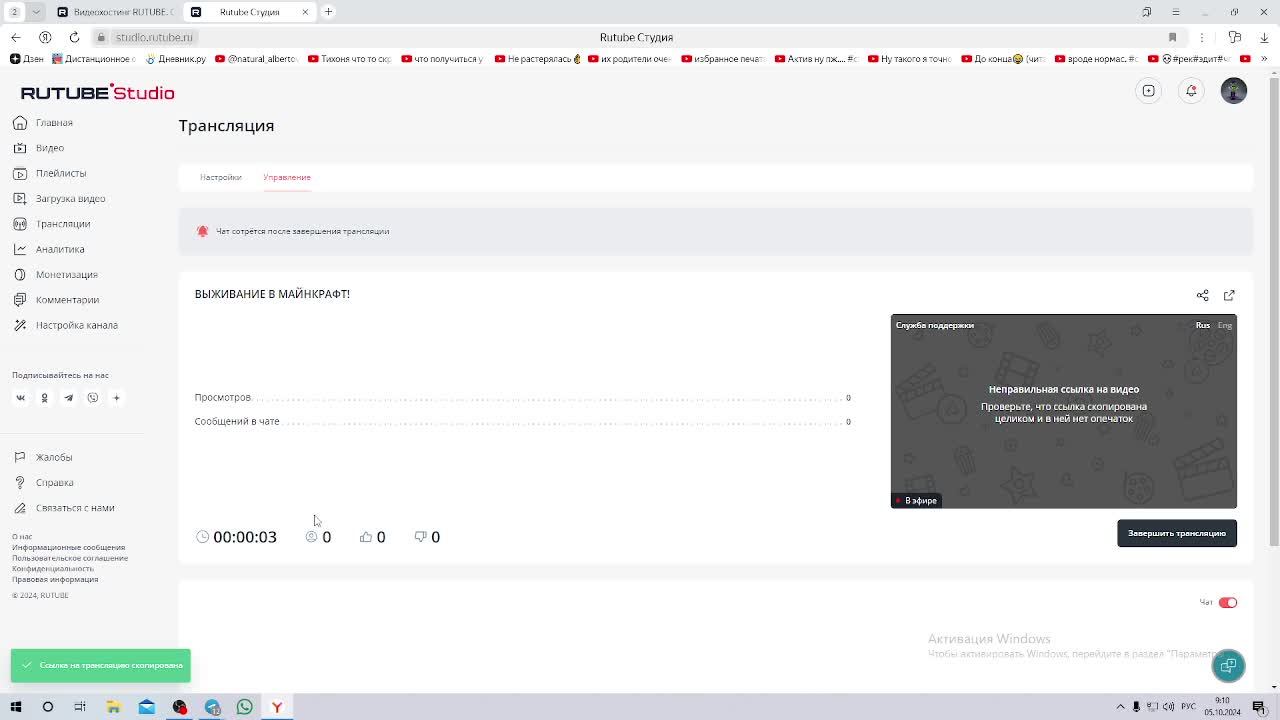Open Информационные сообщения footer link
This screenshot has width=1280, height=720.
tap(68, 548)
